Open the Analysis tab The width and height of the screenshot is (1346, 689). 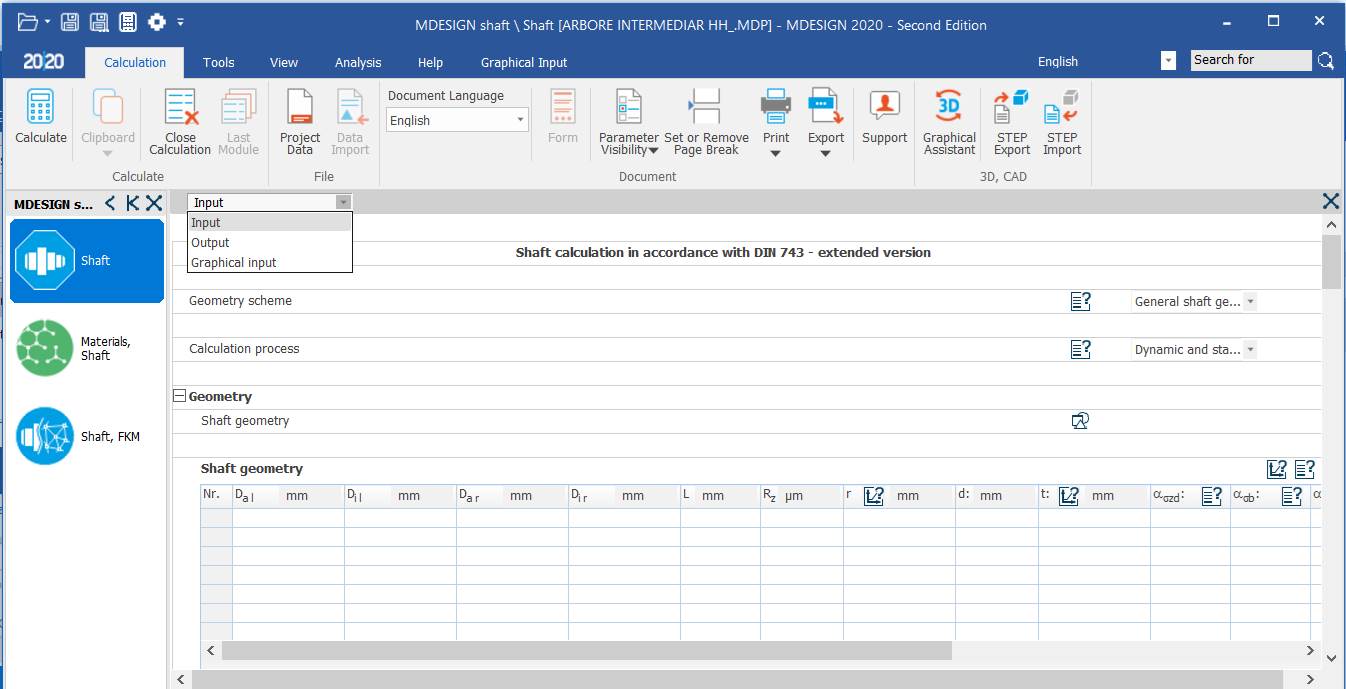358,62
